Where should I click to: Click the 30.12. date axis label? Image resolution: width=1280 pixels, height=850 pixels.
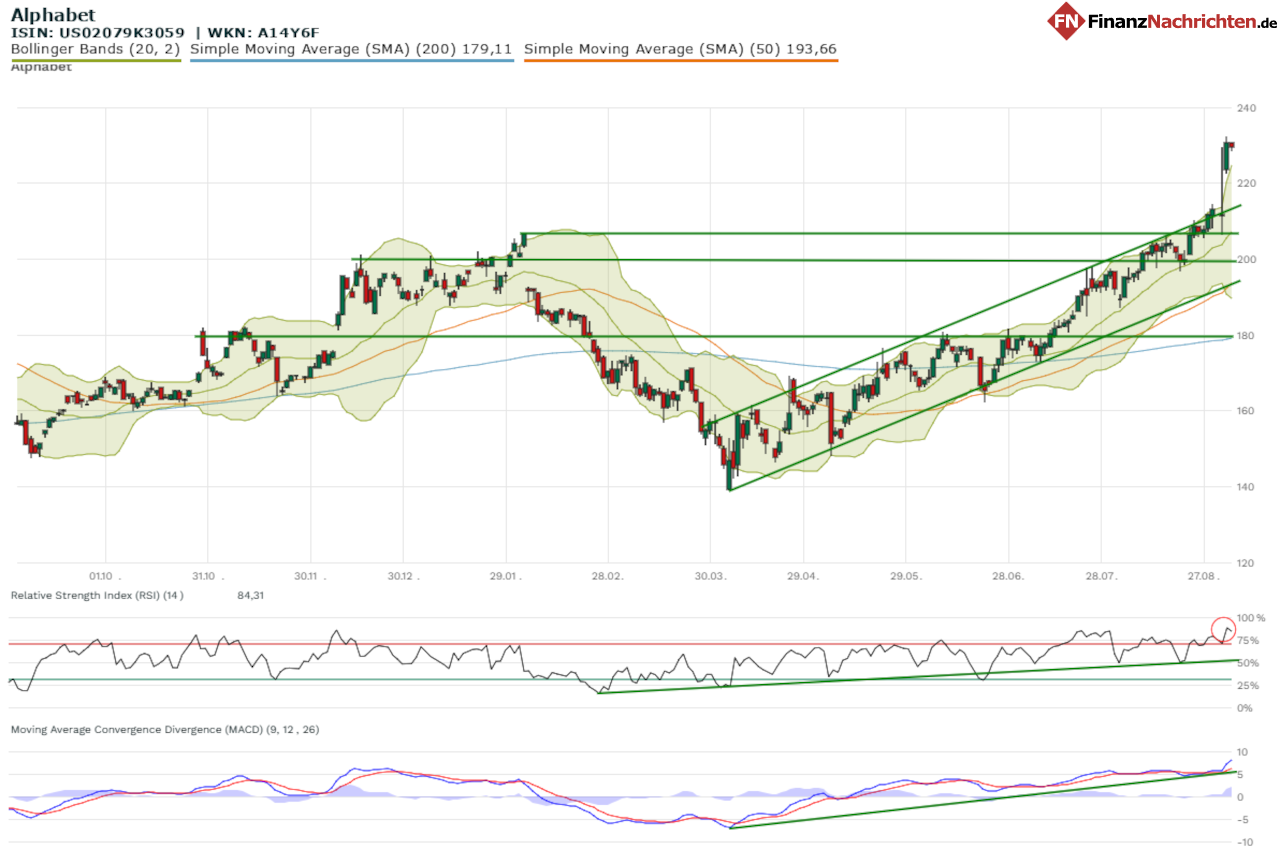(x=402, y=576)
